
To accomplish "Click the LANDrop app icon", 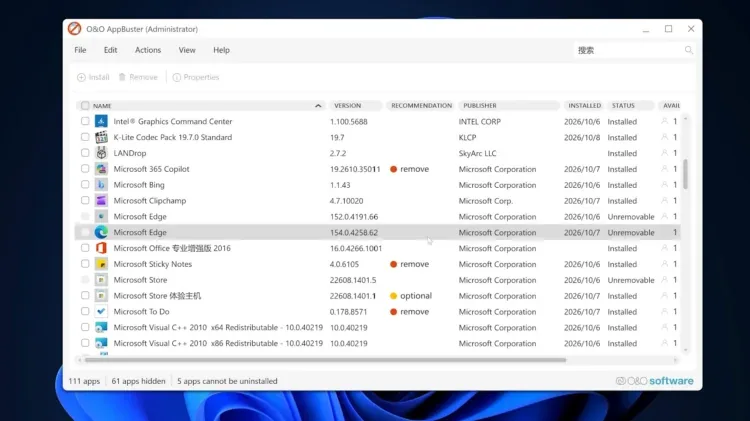I will pyautogui.click(x=101, y=153).
